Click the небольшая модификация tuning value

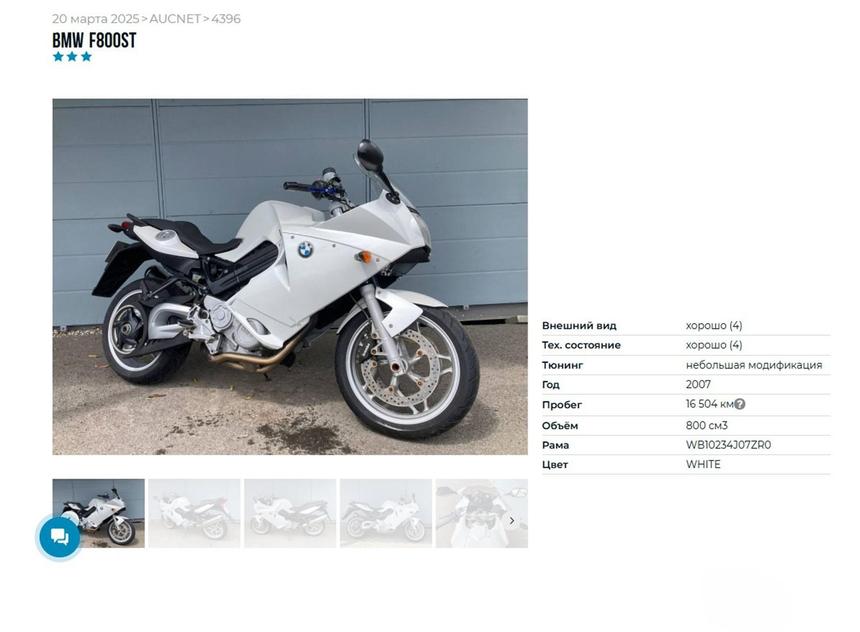754,365
